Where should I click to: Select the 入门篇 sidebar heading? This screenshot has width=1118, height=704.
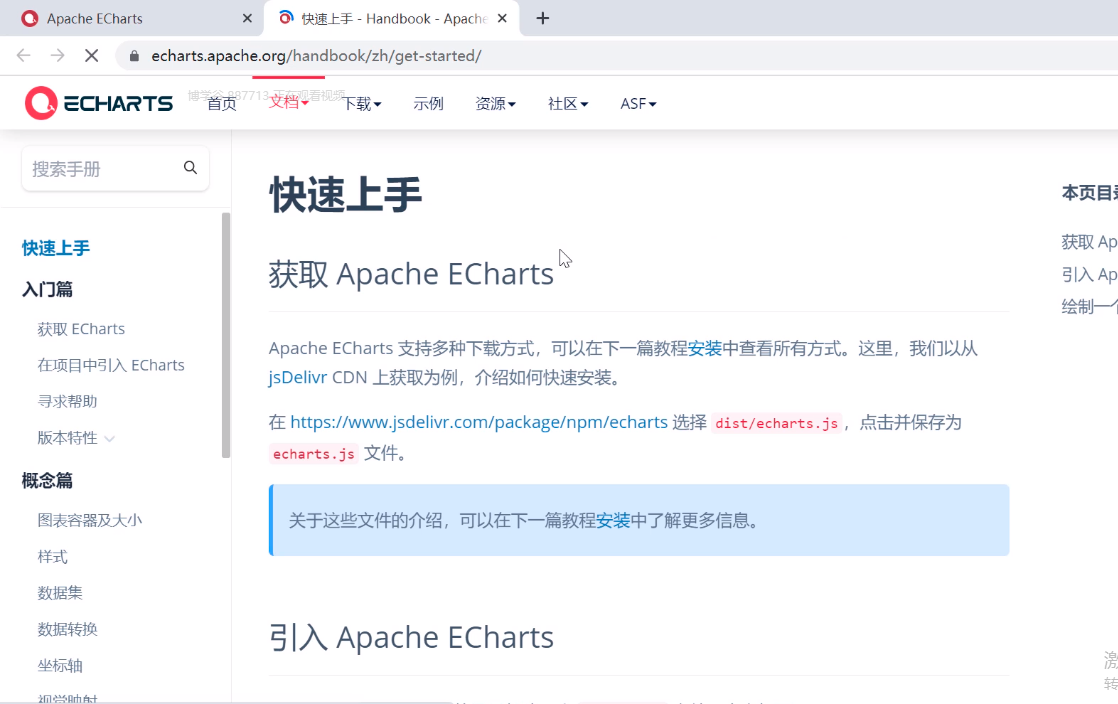(x=47, y=290)
